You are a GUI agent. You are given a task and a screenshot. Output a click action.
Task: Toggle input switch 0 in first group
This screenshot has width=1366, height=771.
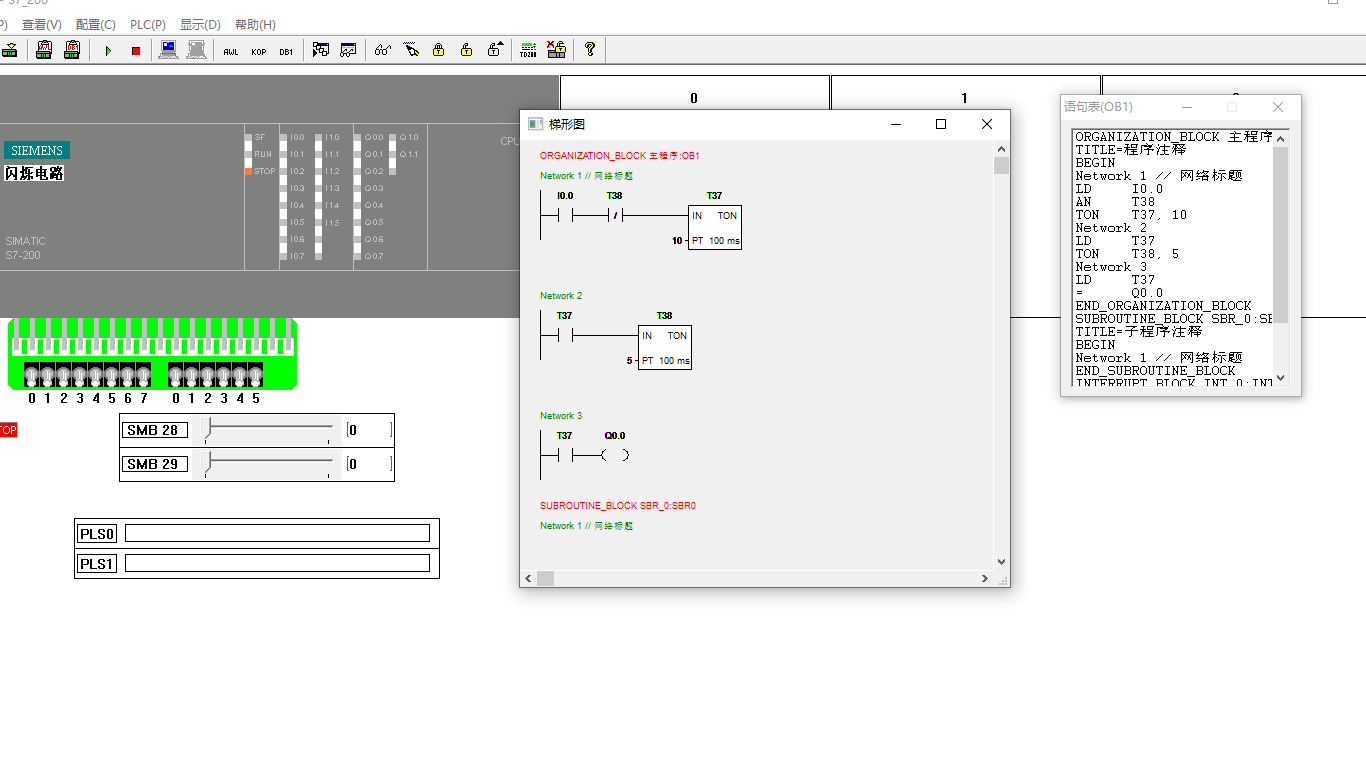(x=31, y=376)
